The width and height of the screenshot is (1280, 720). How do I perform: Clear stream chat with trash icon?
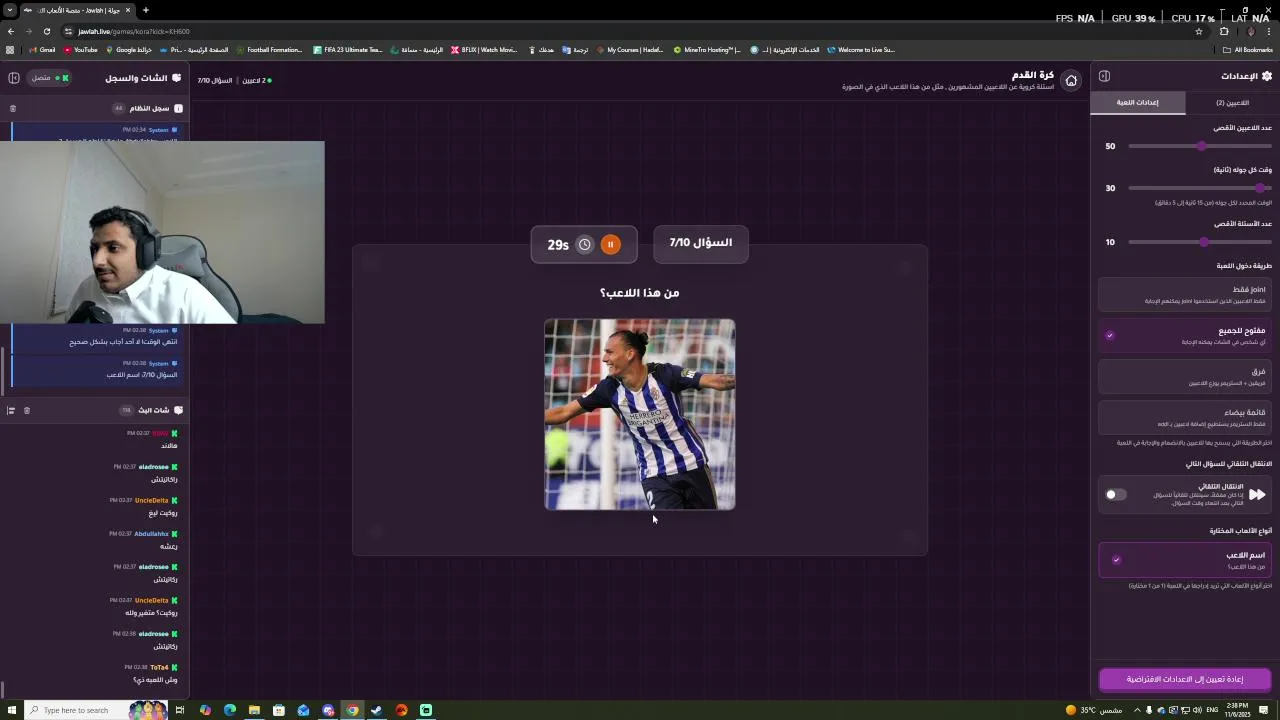click(27, 410)
